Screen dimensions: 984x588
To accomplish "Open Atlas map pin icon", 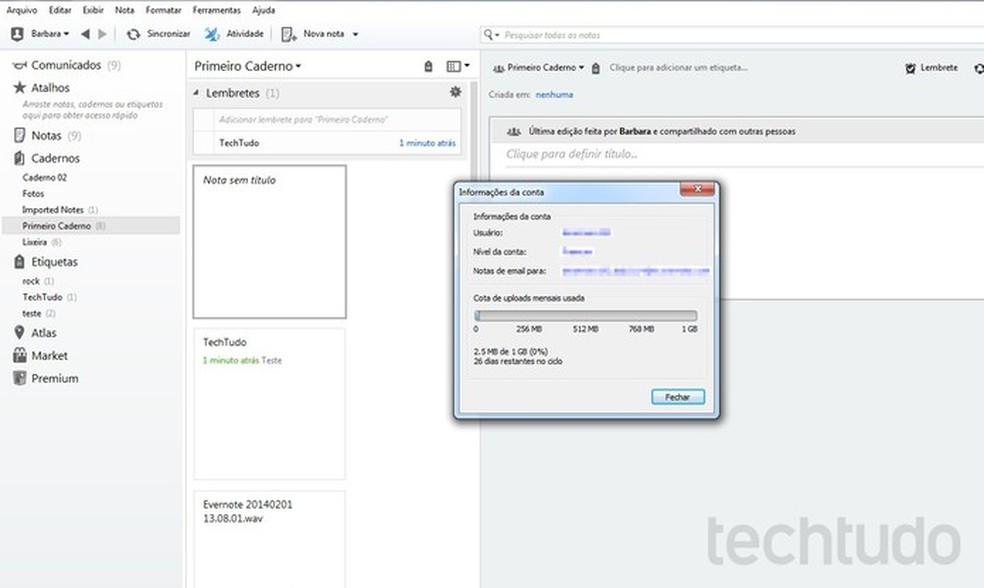I will tap(19, 333).
